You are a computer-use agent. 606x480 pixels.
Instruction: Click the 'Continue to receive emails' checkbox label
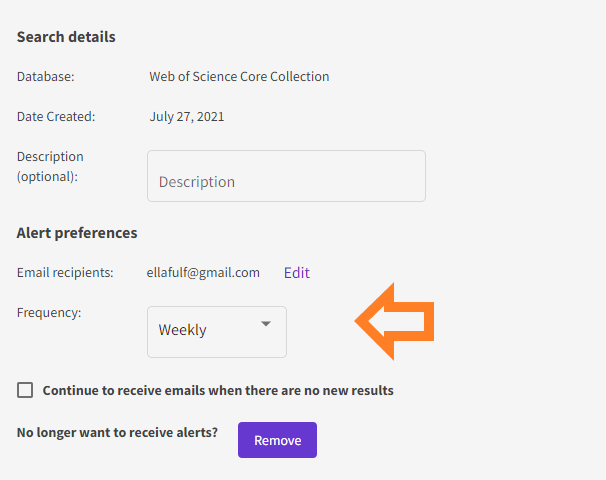218,390
